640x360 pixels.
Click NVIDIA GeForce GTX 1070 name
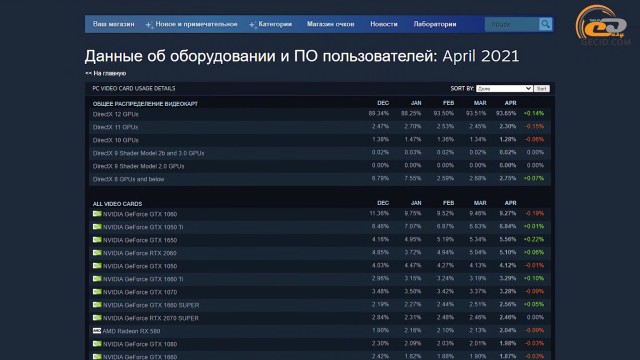(140, 292)
